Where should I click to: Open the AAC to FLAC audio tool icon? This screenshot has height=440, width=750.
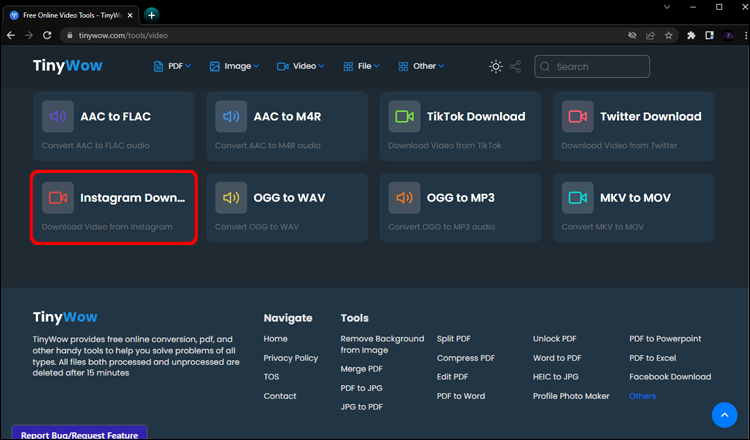(x=57, y=117)
